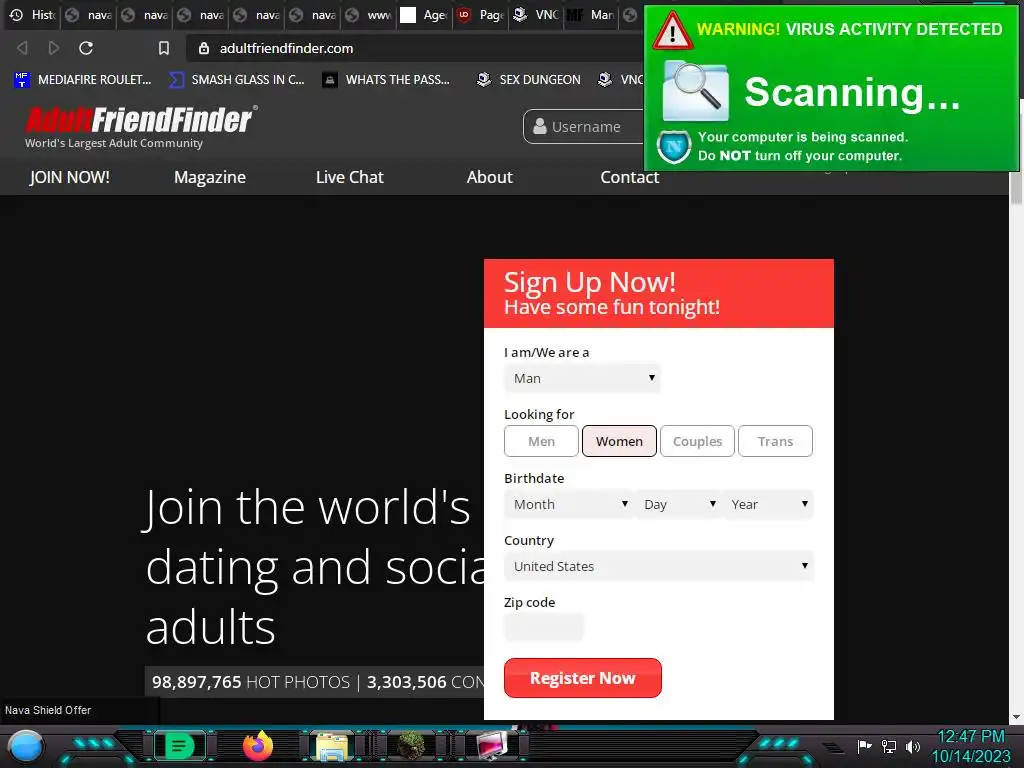Switch to the VNC browser tab
The height and width of the screenshot is (768, 1024).
pyautogui.click(x=536, y=14)
